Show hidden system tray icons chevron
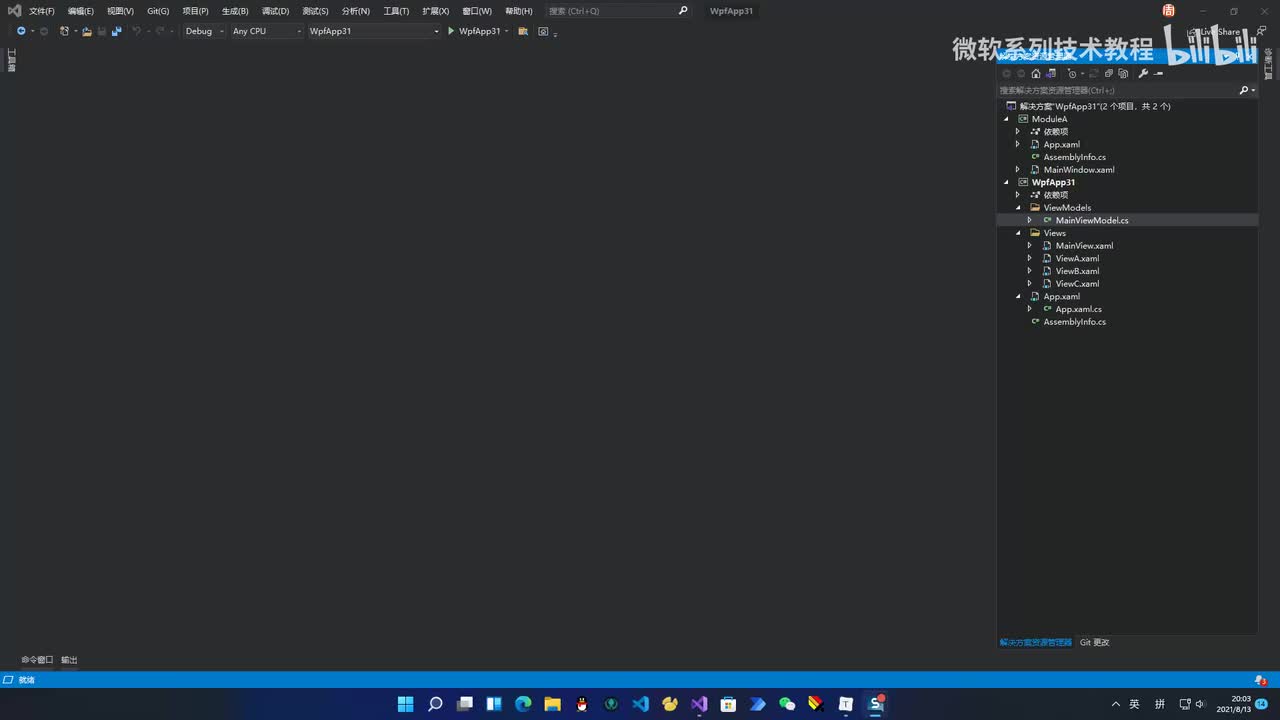 1116,704
